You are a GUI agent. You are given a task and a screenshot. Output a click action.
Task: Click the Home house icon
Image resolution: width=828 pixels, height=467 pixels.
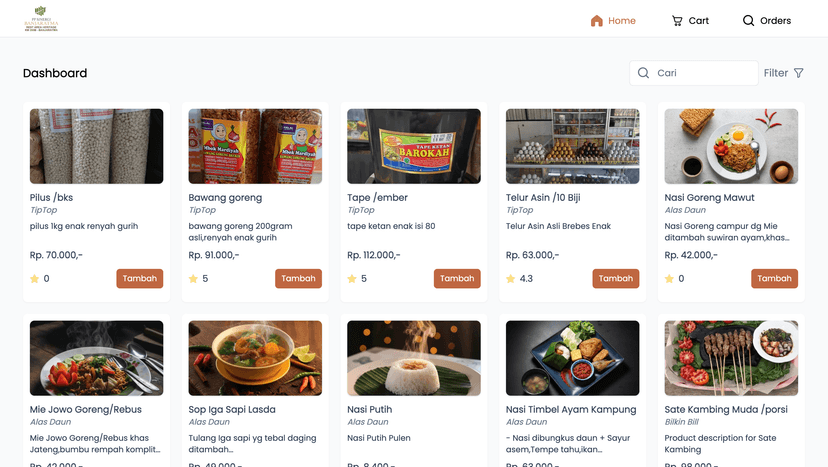click(597, 21)
